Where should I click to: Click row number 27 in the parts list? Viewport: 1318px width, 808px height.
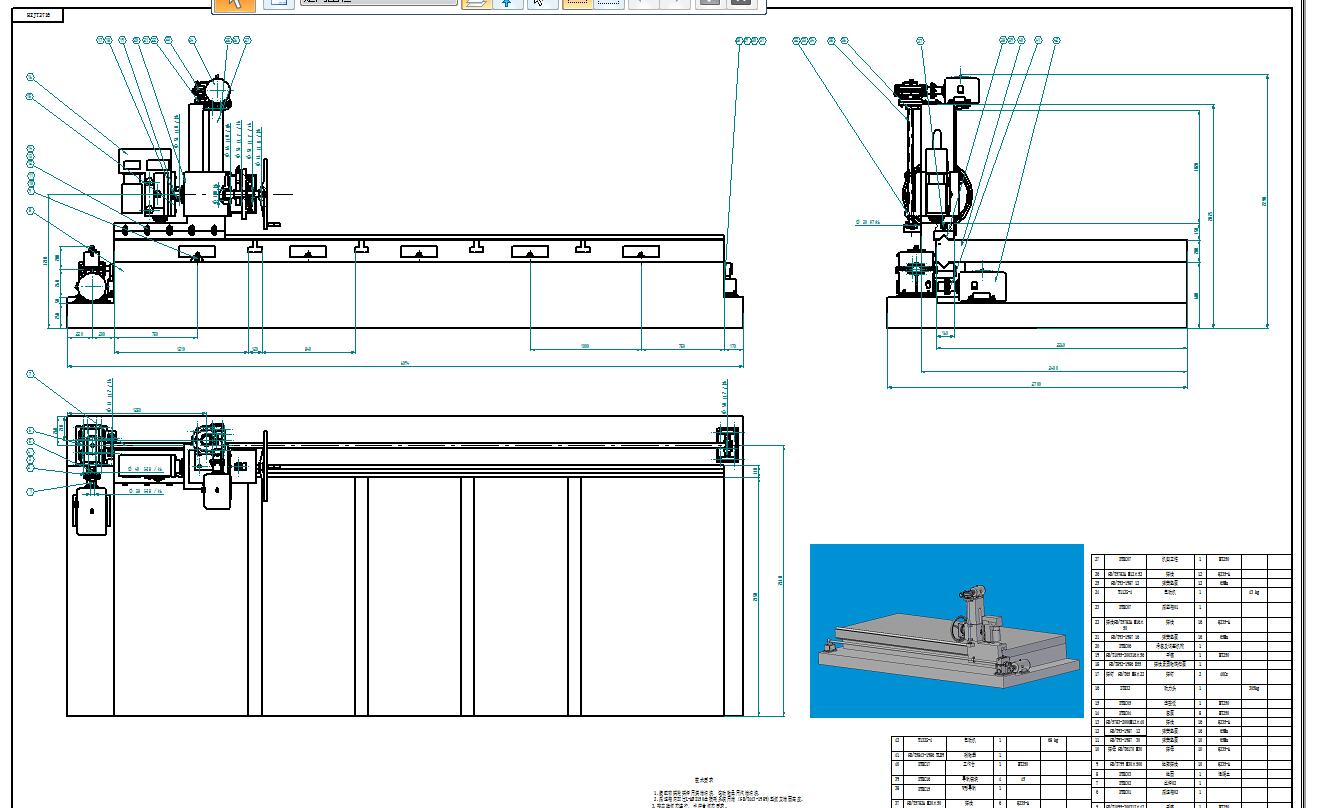coord(1097,560)
